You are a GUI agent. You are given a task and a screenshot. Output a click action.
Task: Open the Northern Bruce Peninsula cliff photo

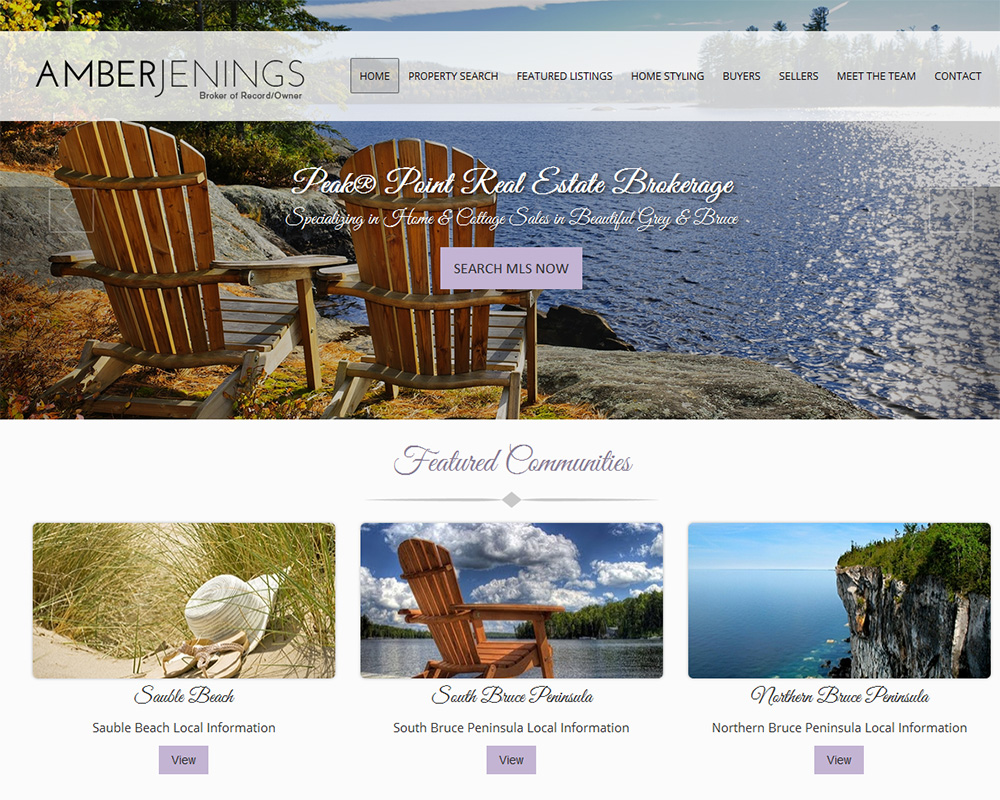(x=839, y=600)
